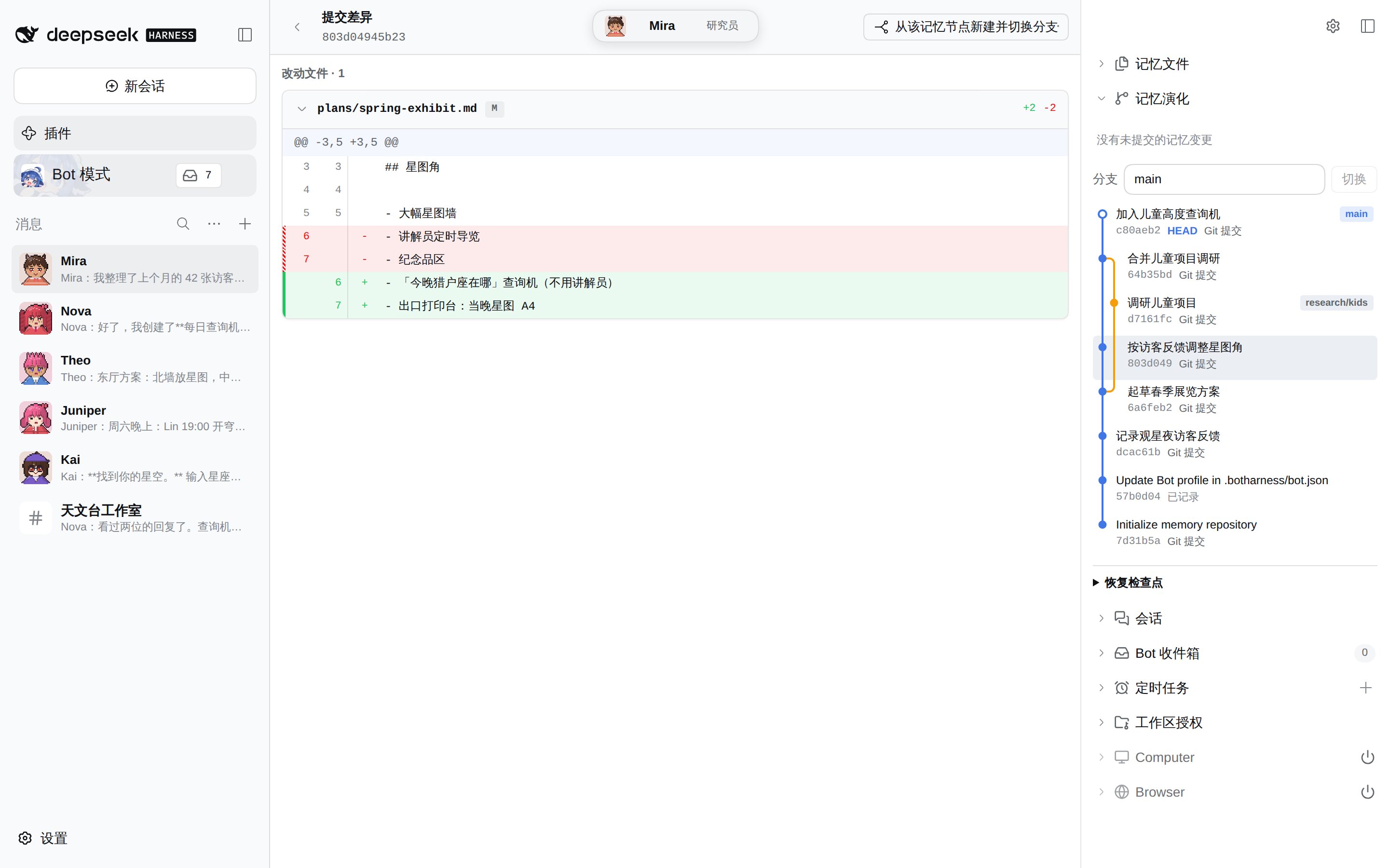1389x868 pixels.
Task: Click the Mira 研究员 agent chip
Action: [675, 26]
